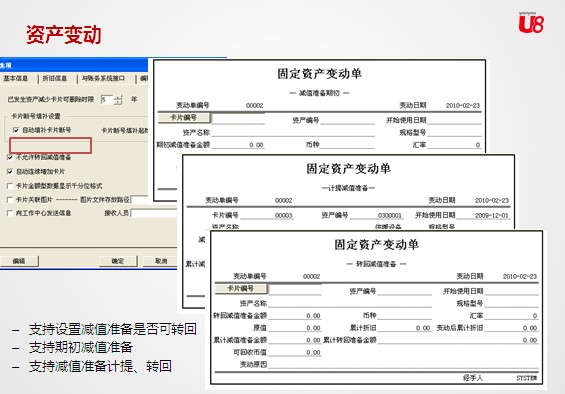
Task: Click the 变动原因 field in bottom form
Action: tap(403, 364)
